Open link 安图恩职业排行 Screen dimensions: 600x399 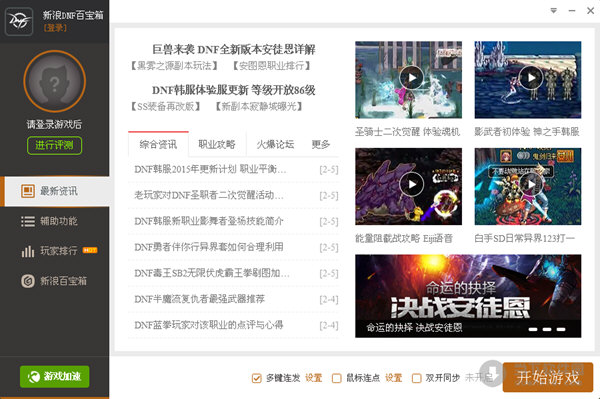[x=272, y=66]
